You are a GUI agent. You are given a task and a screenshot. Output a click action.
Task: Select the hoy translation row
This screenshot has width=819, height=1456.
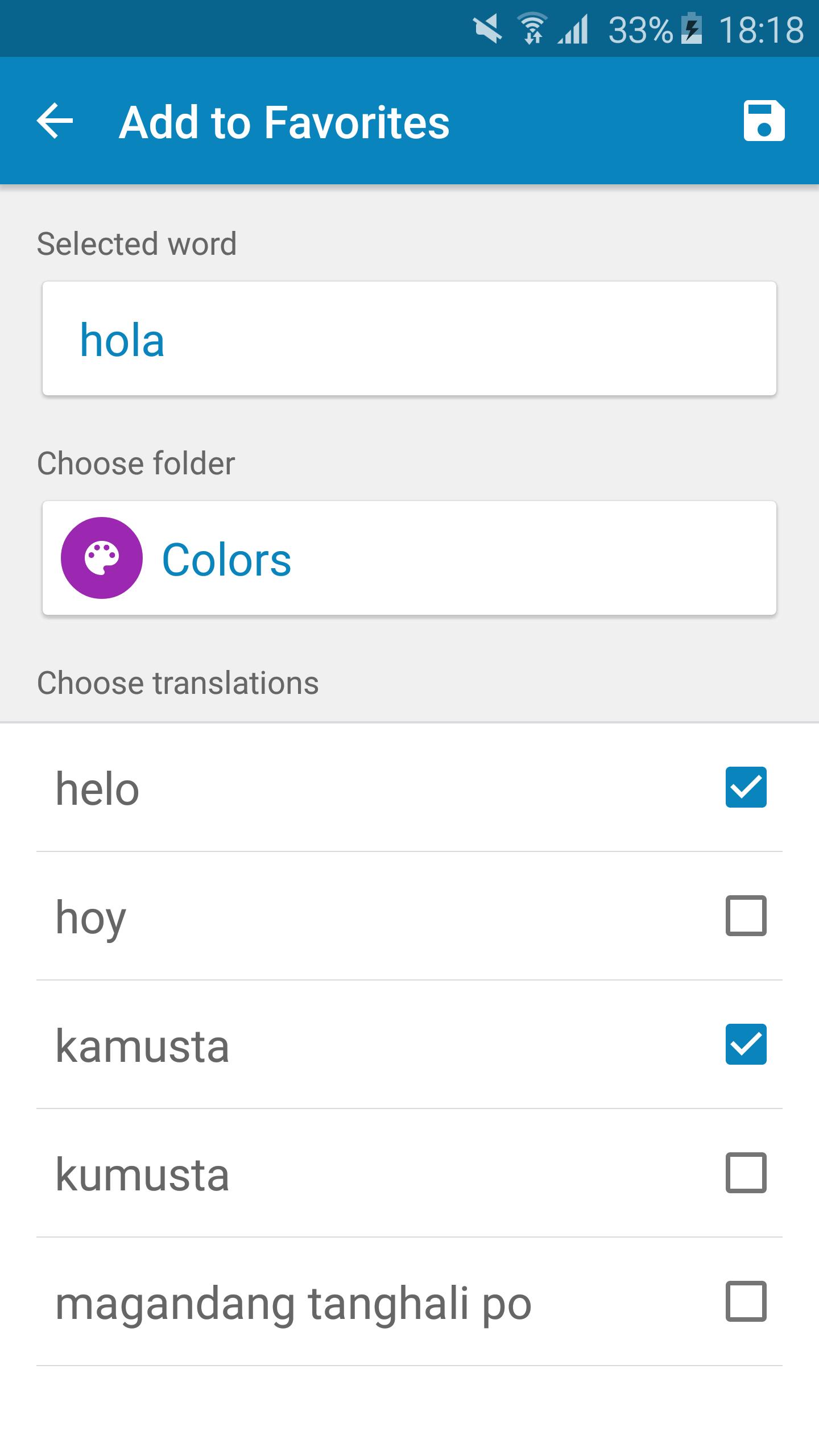(x=341, y=917)
